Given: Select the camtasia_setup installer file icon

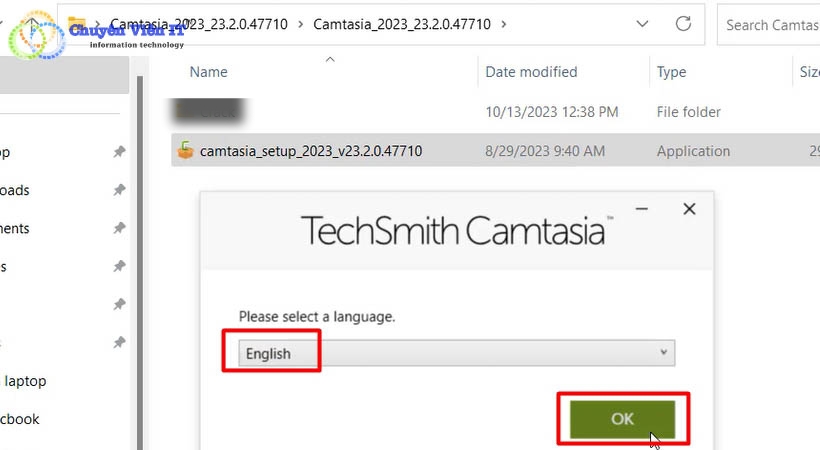Looking at the screenshot, I should click(x=185, y=151).
